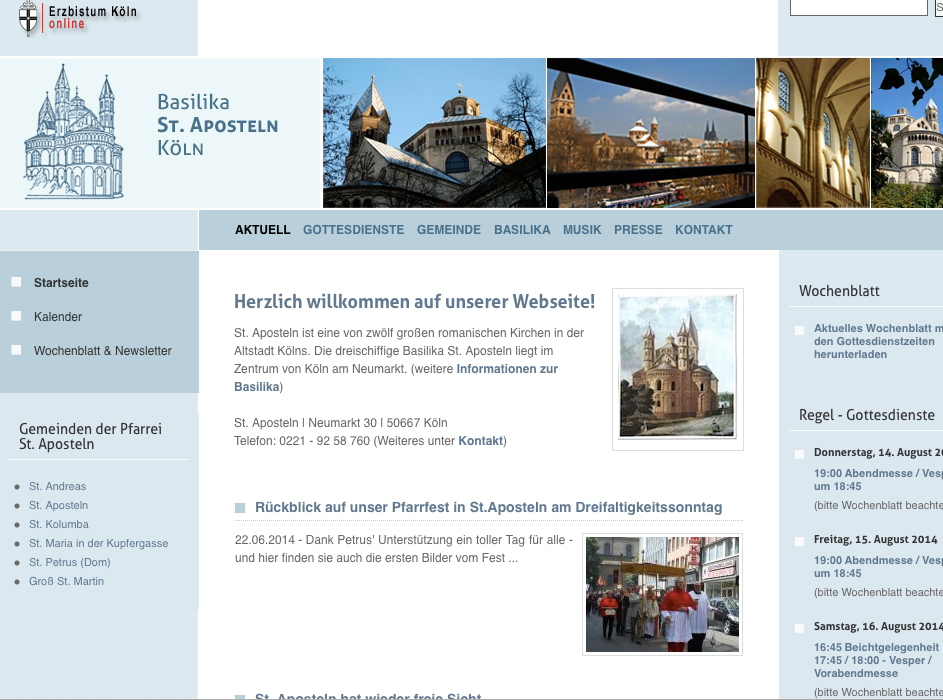The width and height of the screenshot is (943, 700).
Task: Select Startseite in the sidebar menu
Action: (61, 283)
